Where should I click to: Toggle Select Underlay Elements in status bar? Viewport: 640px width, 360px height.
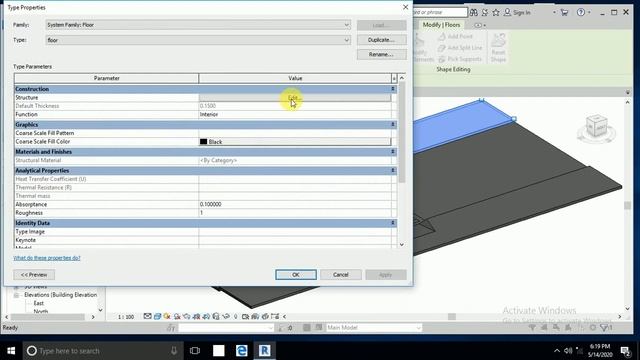[x=544, y=327]
